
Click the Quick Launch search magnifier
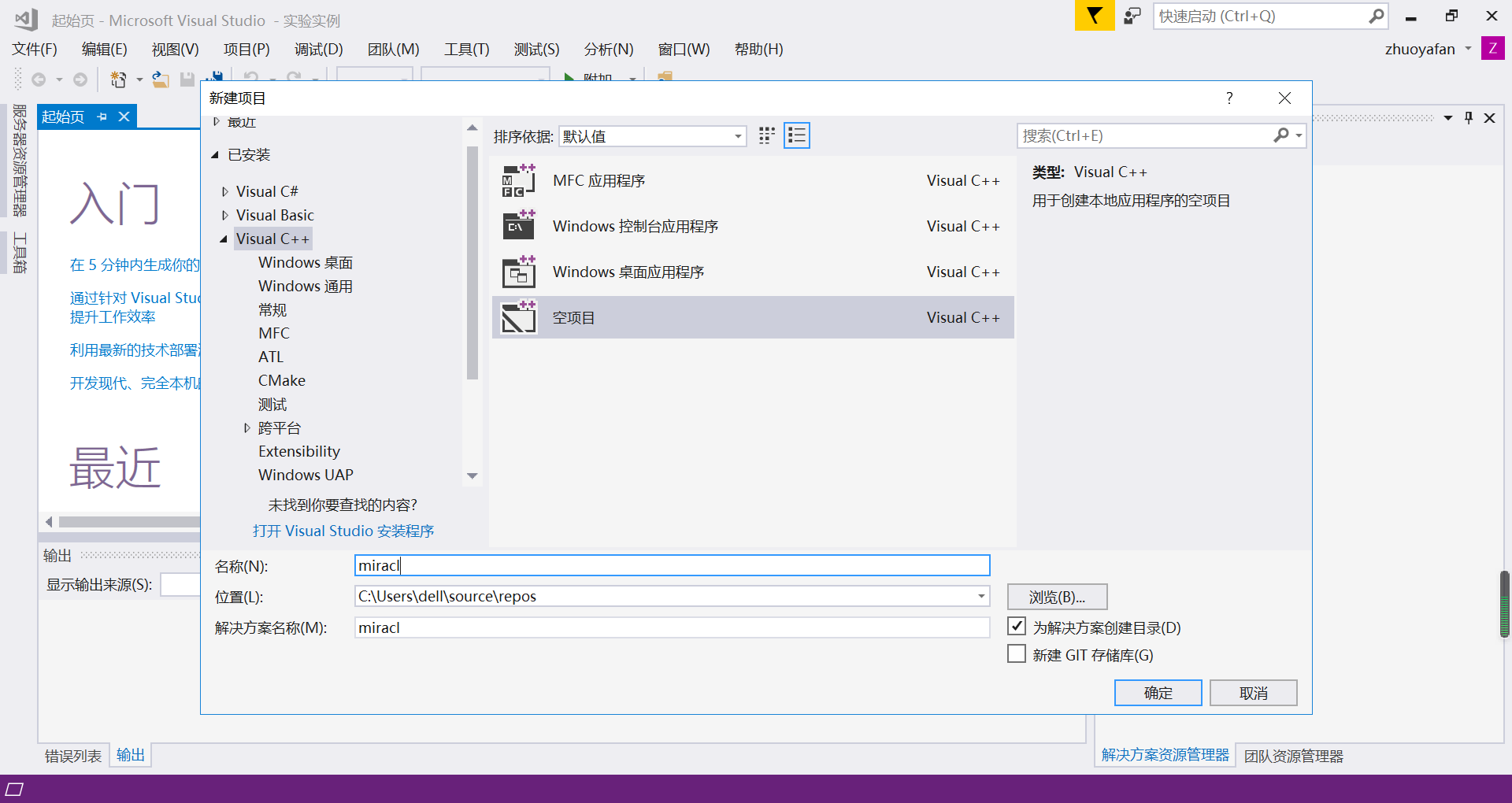(x=1377, y=16)
